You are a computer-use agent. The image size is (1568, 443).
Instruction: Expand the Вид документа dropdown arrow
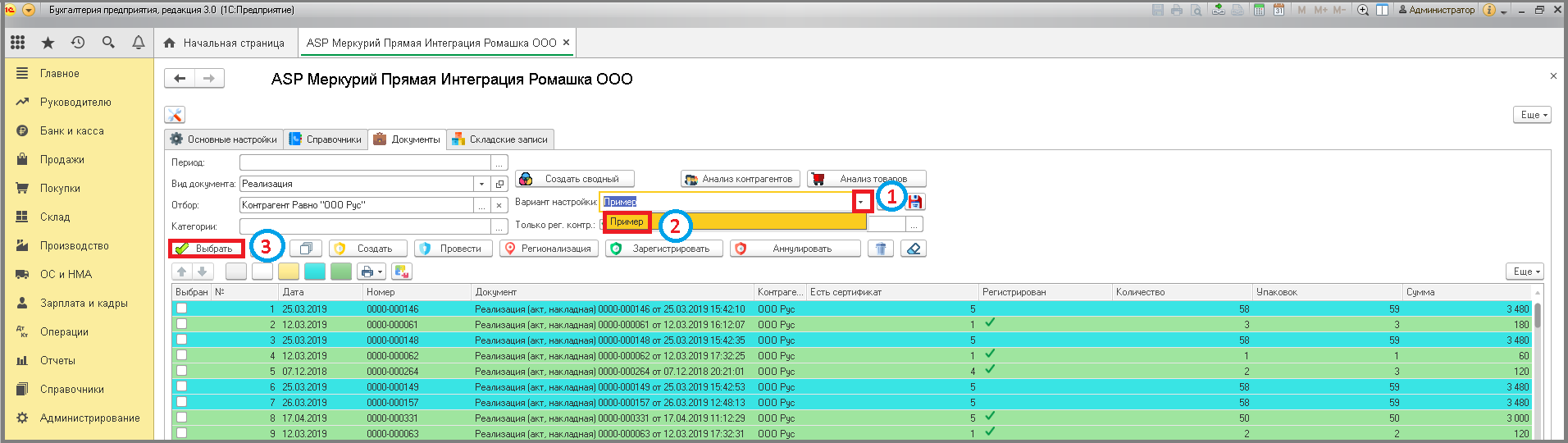[481, 184]
